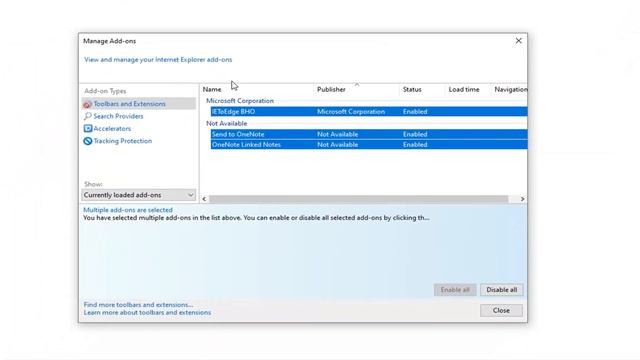Select the IEToEdge BHO add-on row
Viewport: 640px width, 360px height.
[369, 111]
